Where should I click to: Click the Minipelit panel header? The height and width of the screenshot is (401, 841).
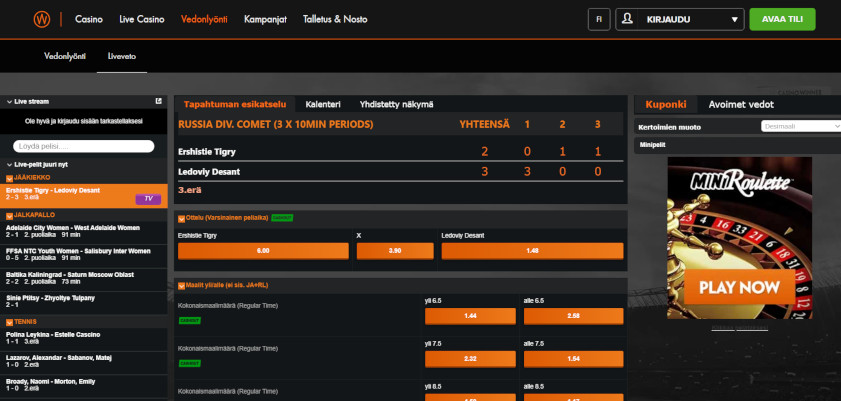(737, 145)
